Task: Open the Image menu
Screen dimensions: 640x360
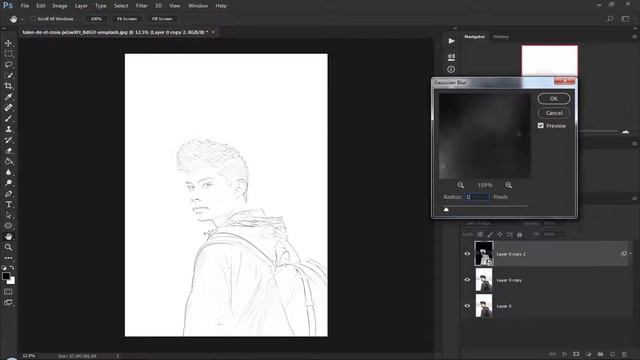Action: (x=60, y=6)
